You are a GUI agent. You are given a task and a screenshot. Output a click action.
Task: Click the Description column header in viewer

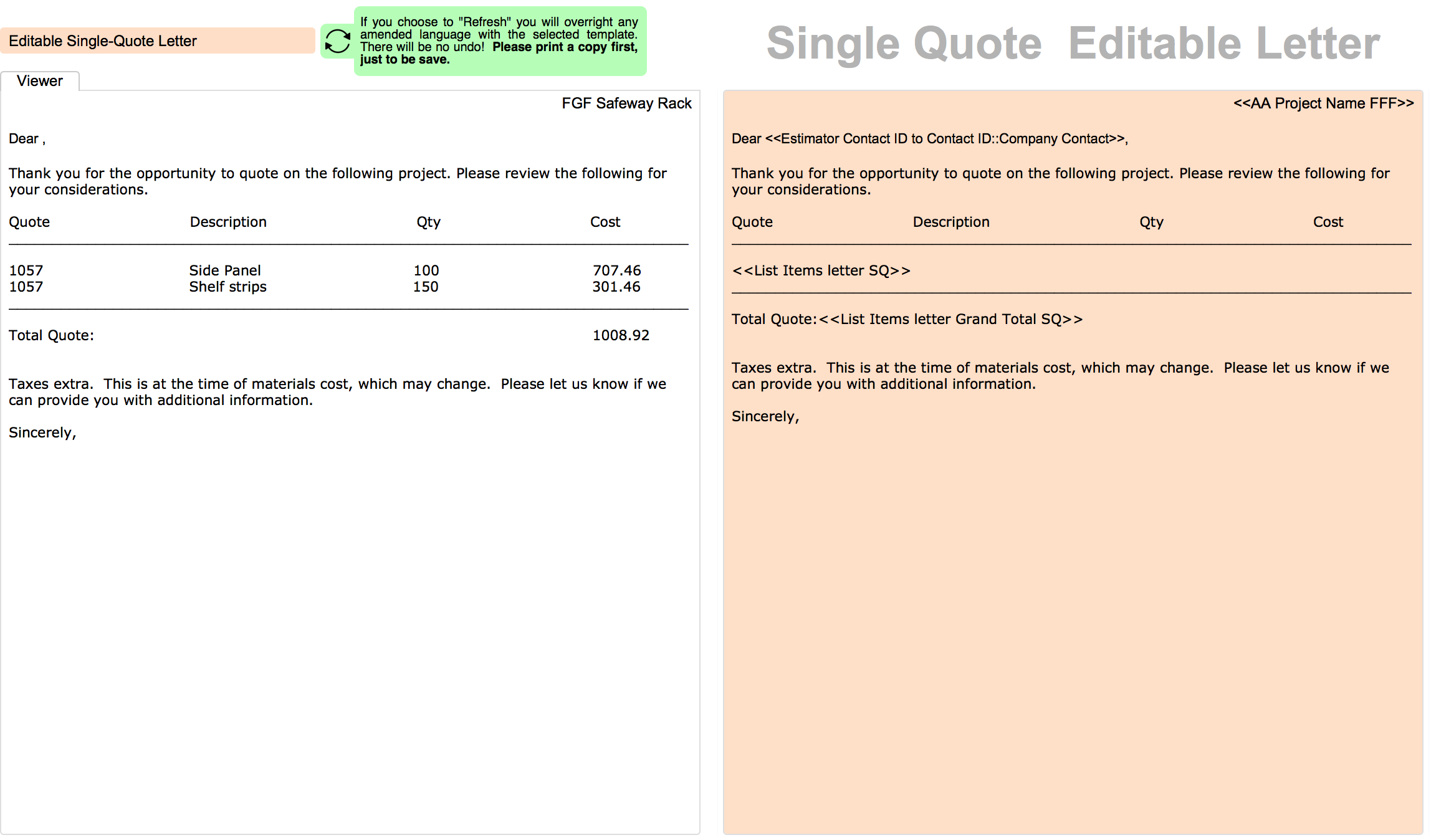click(x=228, y=222)
